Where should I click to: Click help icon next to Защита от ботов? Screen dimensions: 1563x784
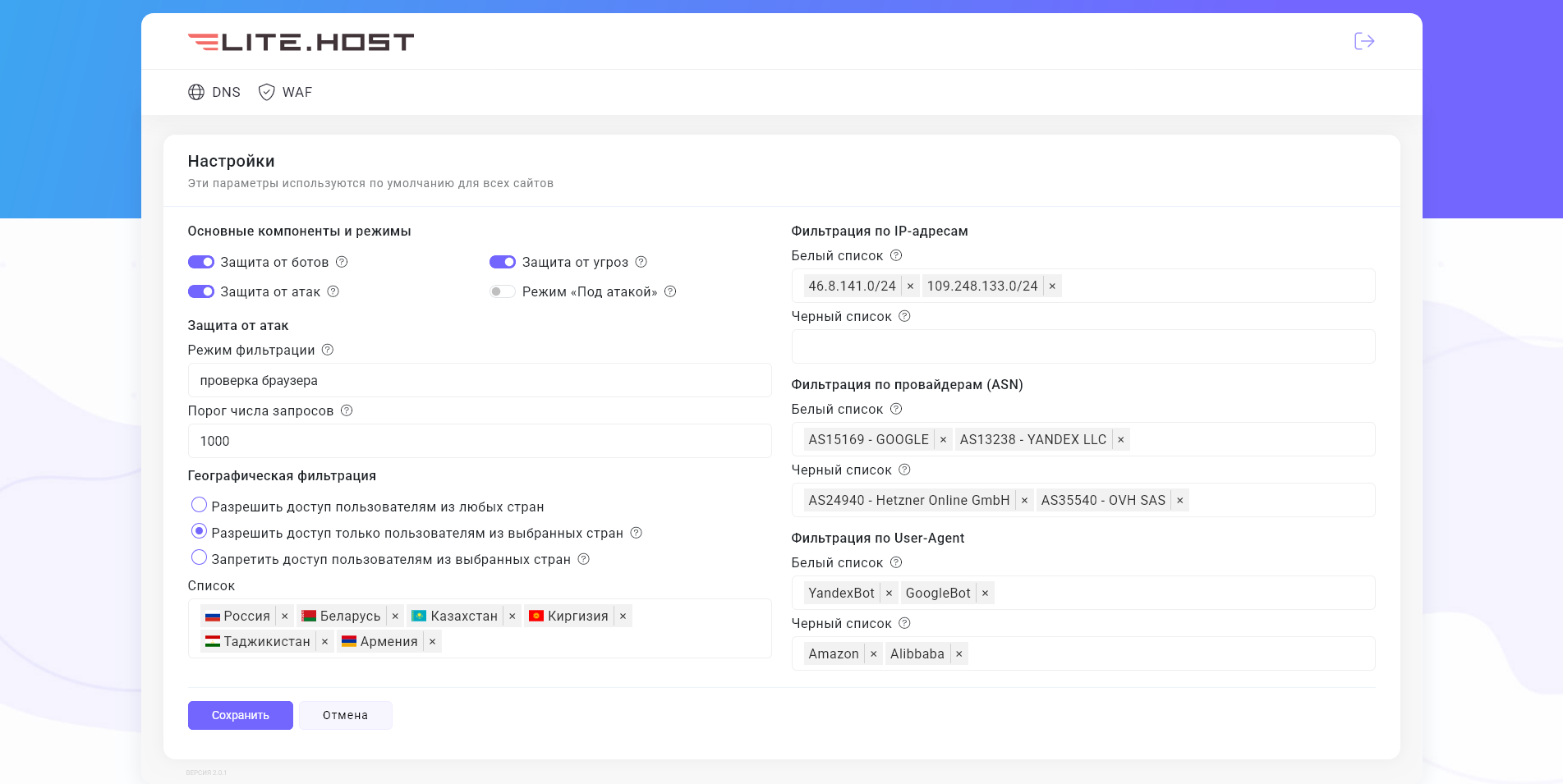coord(342,262)
